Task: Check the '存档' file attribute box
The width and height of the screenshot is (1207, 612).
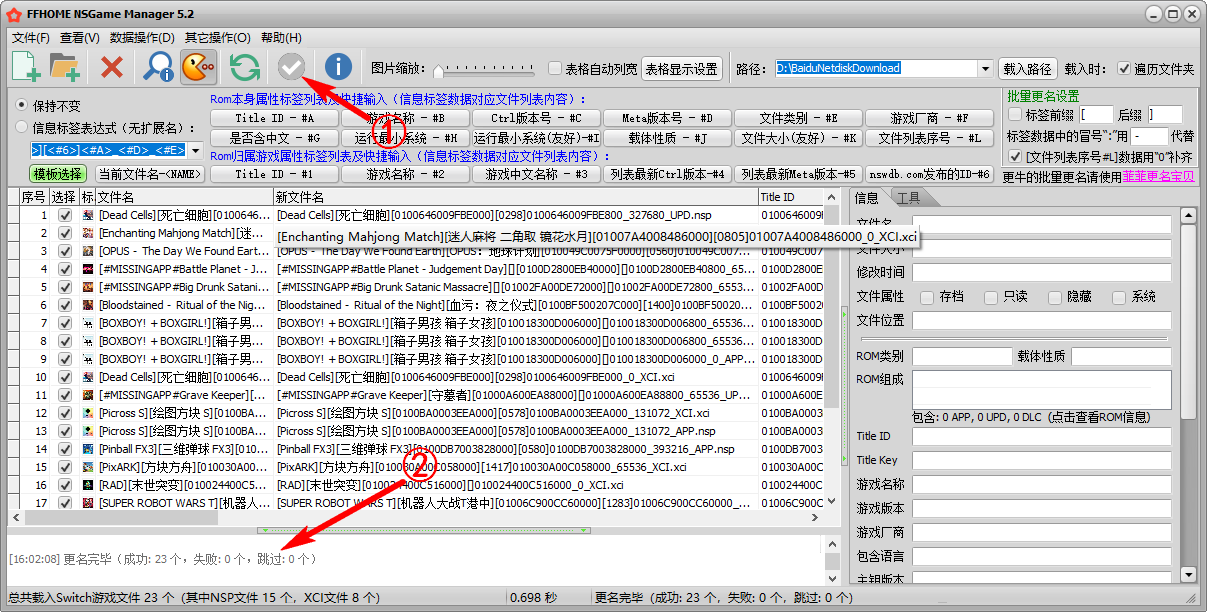Action: click(927, 297)
